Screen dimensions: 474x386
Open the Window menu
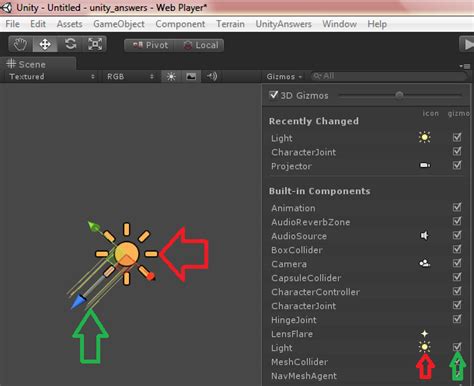339,24
